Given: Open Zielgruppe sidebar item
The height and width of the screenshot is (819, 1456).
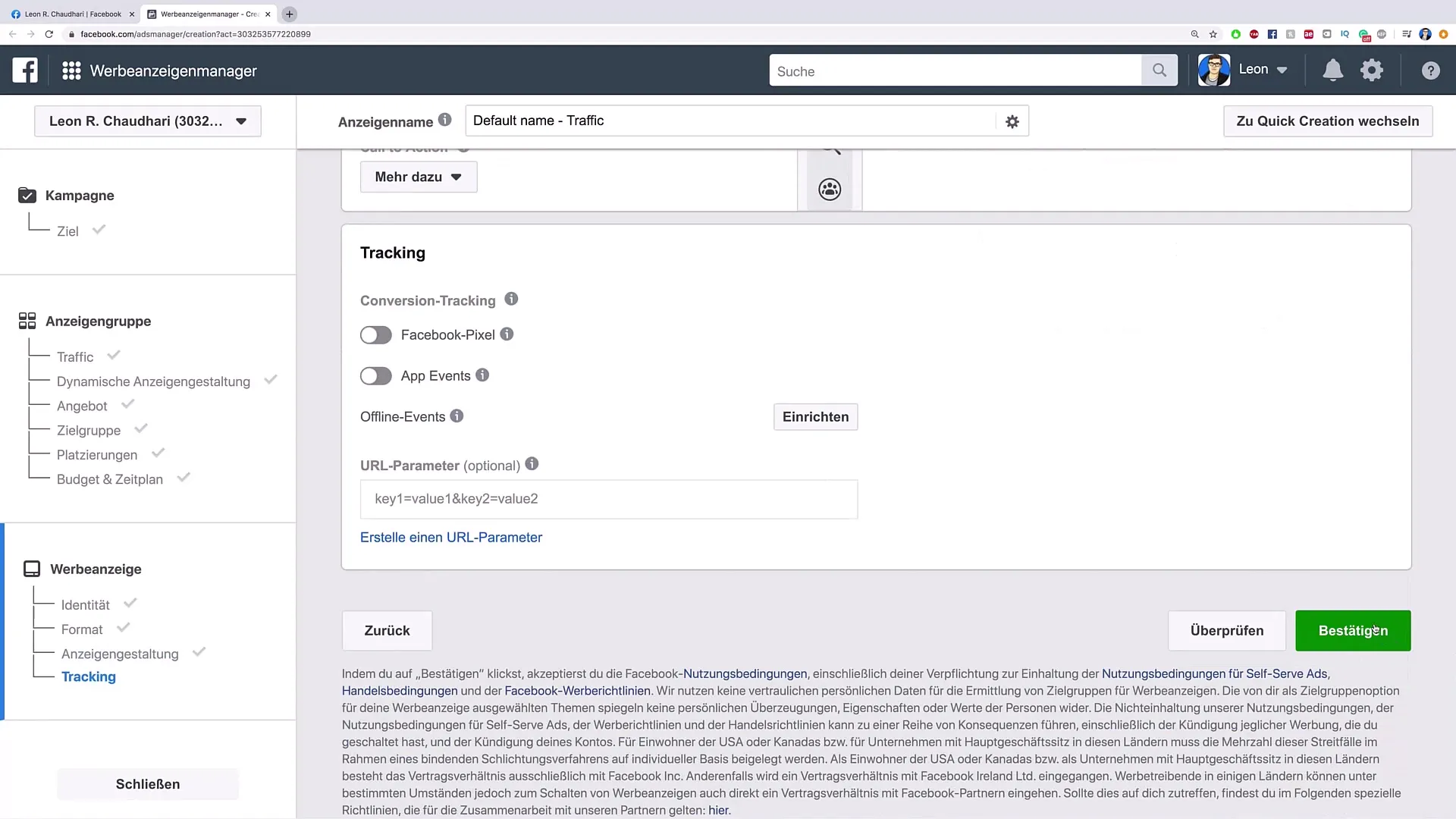Looking at the screenshot, I should tap(89, 431).
